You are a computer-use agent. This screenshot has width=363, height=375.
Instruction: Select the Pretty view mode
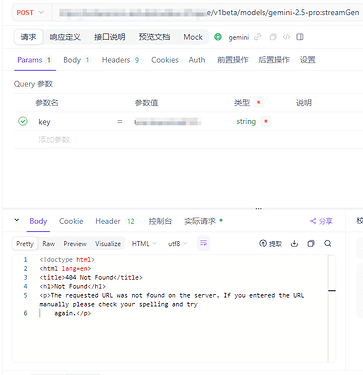(x=25, y=244)
